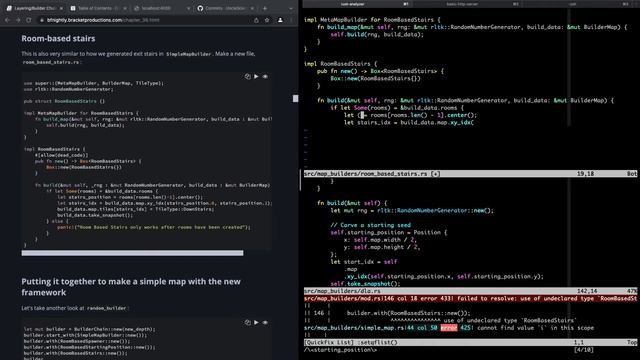Image resolution: width=640 pixels, height=360 pixels.
Task: Select the mod.rs:146 error in quickfix
Action: coord(470,299)
